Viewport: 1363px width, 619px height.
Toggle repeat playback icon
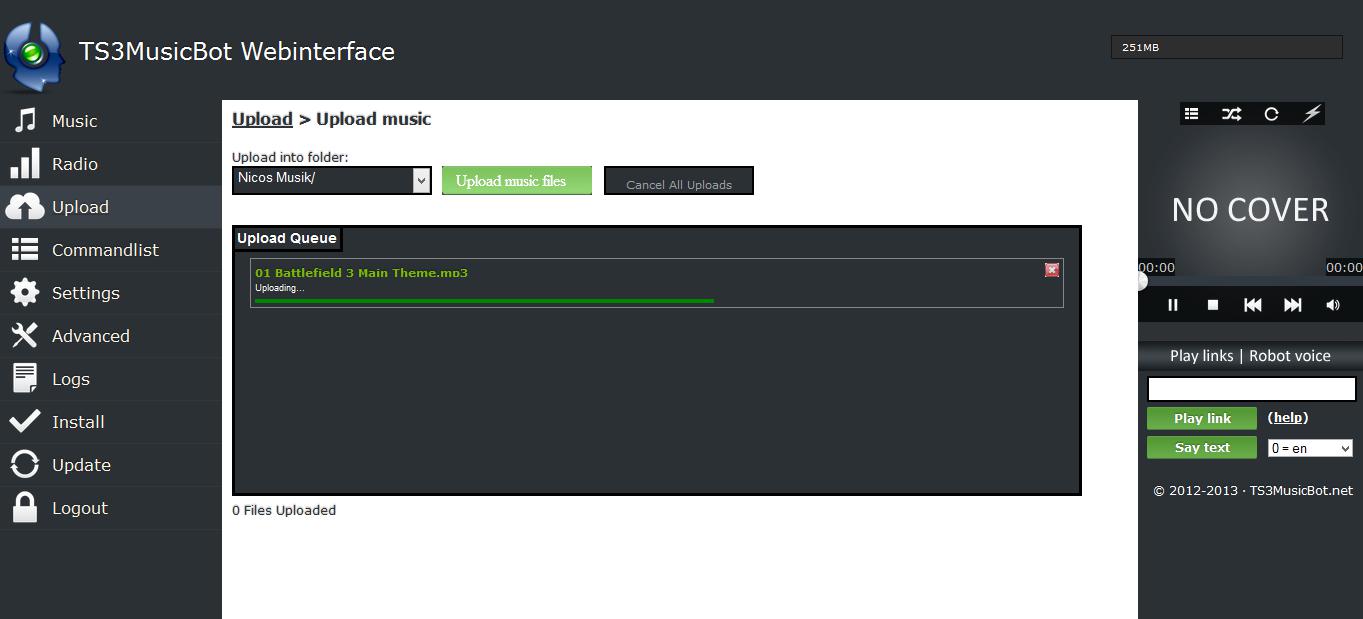pos(1271,114)
